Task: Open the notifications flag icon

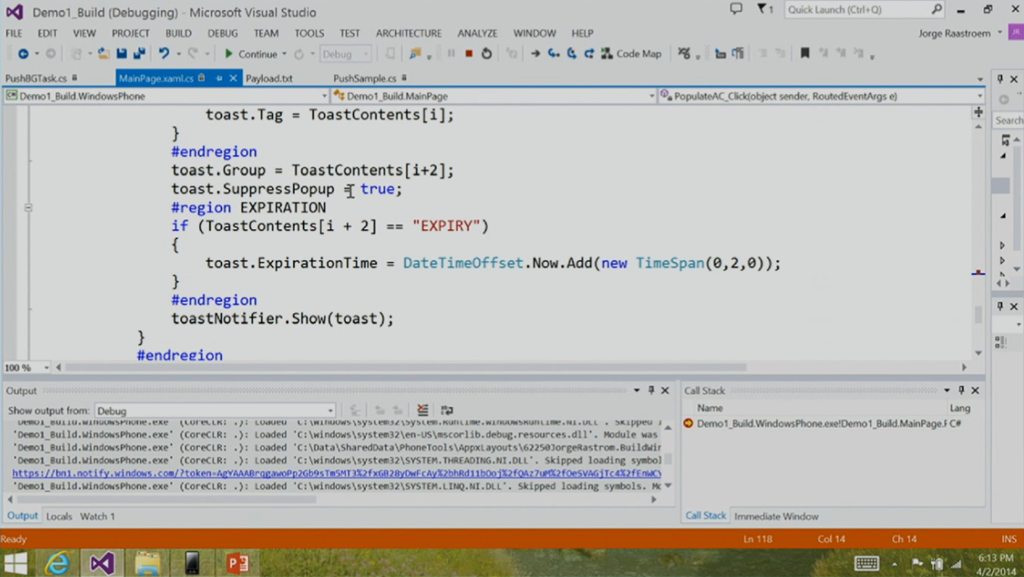Action: point(762,9)
